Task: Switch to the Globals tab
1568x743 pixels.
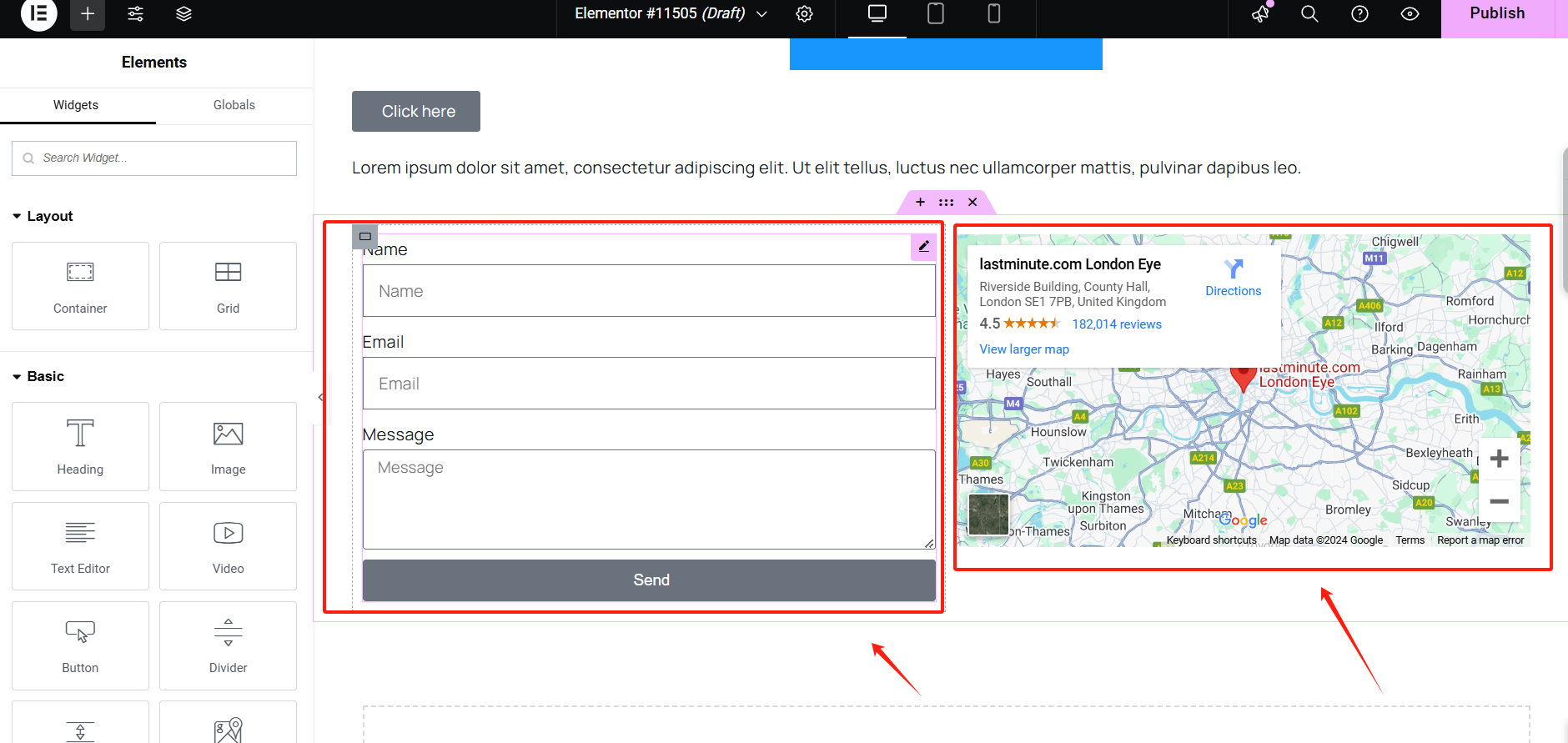Action: click(x=234, y=105)
